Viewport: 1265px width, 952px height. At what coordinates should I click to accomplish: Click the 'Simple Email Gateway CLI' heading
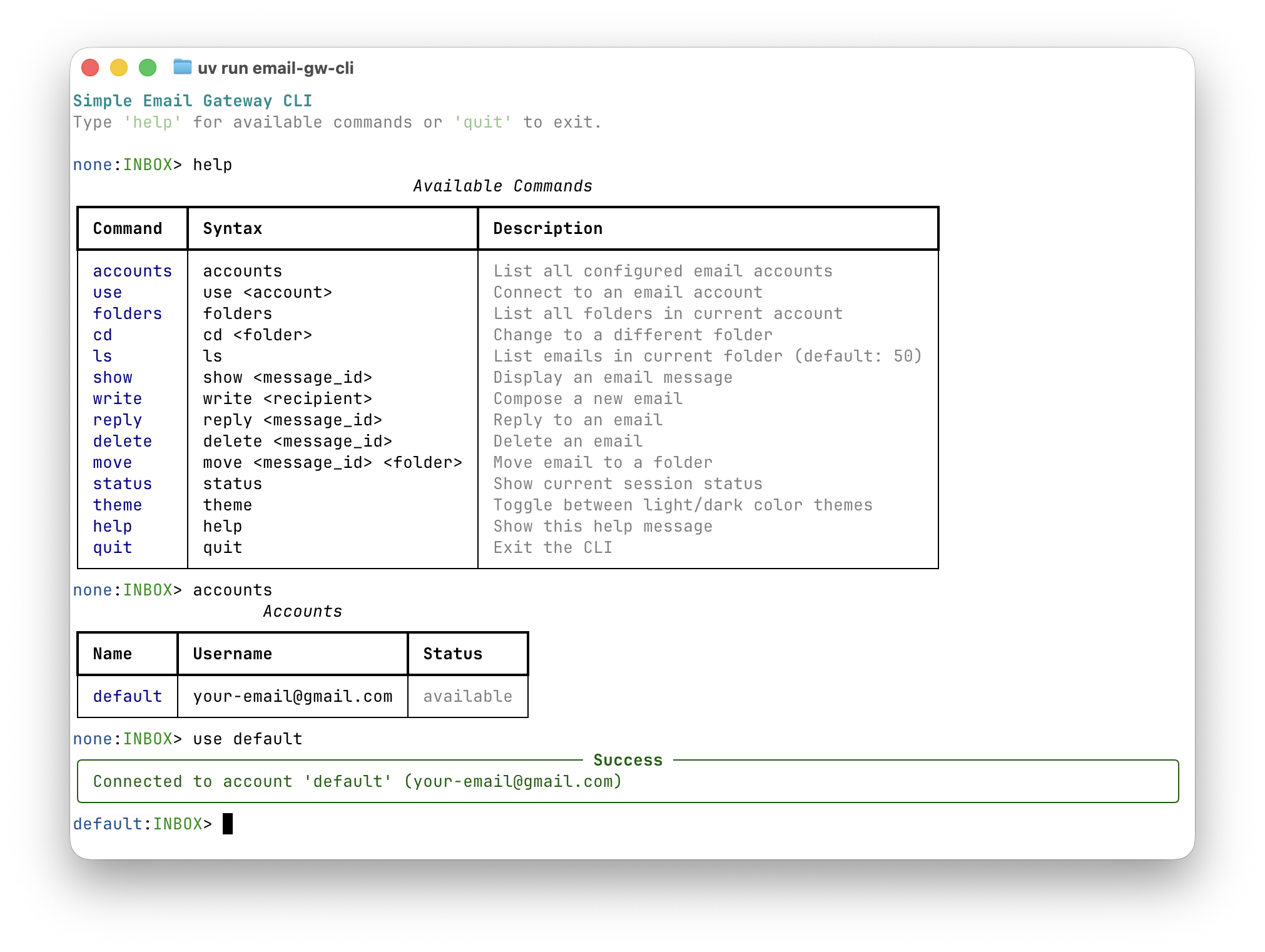coord(193,101)
